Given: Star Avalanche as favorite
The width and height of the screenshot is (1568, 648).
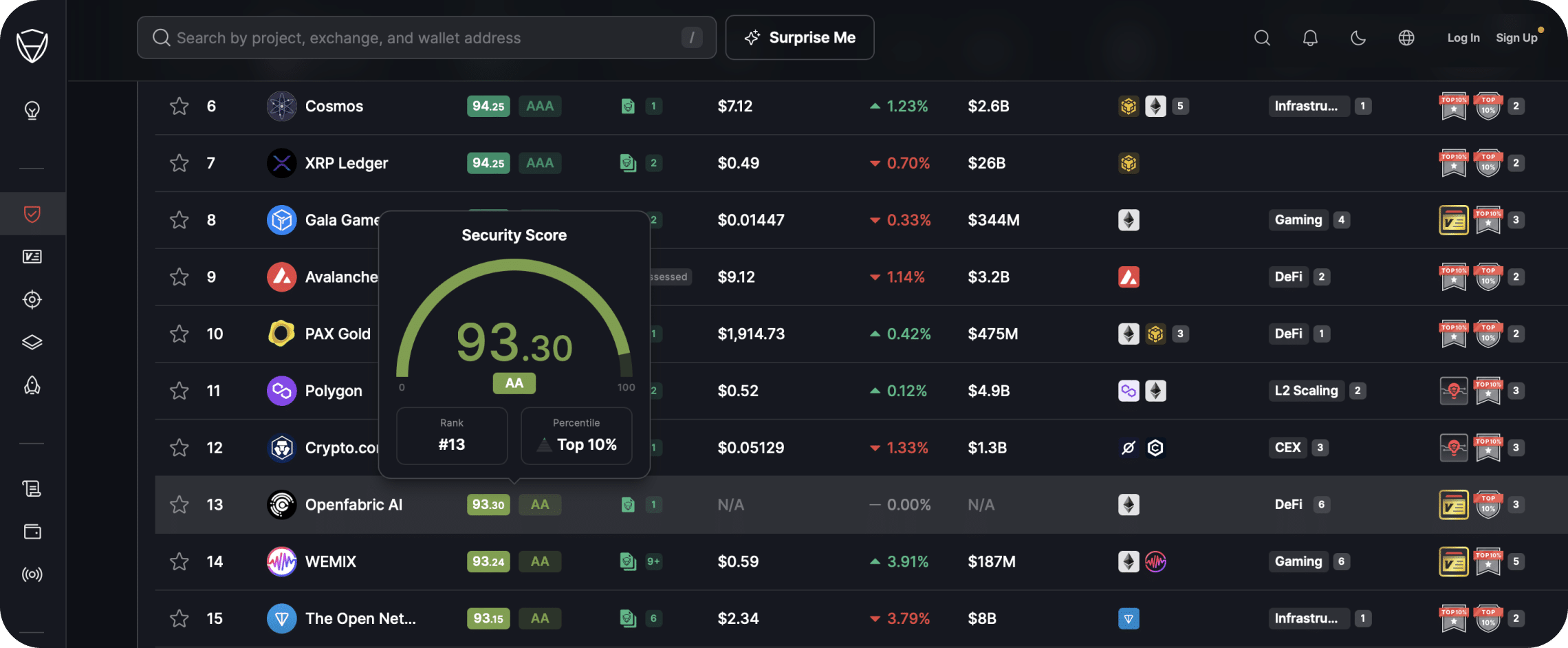Looking at the screenshot, I should point(179,277).
